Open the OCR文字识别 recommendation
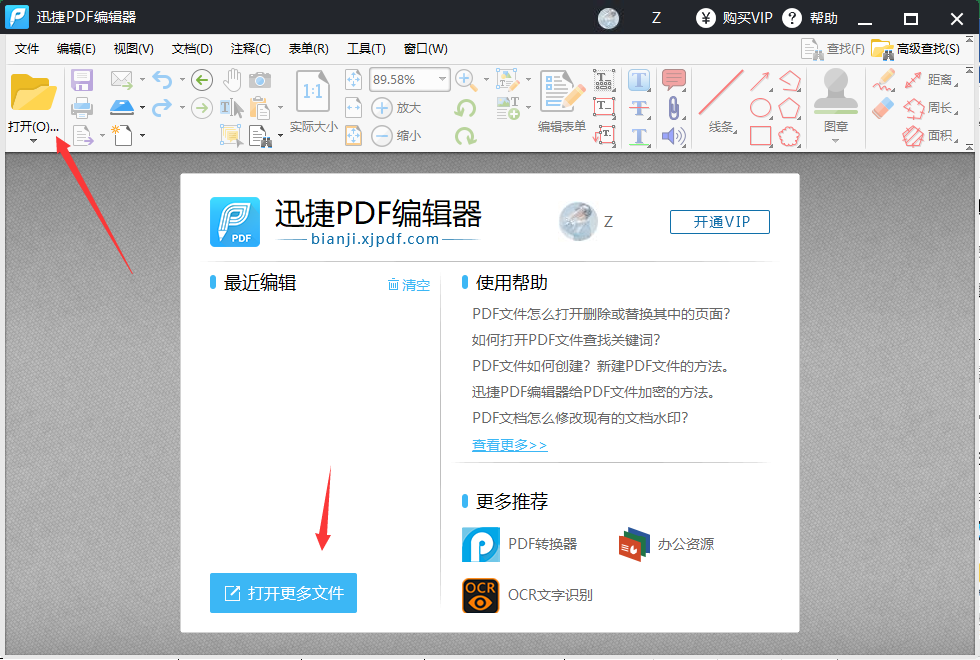The width and height of the screenshot is (980, 660). click(527, 595)
